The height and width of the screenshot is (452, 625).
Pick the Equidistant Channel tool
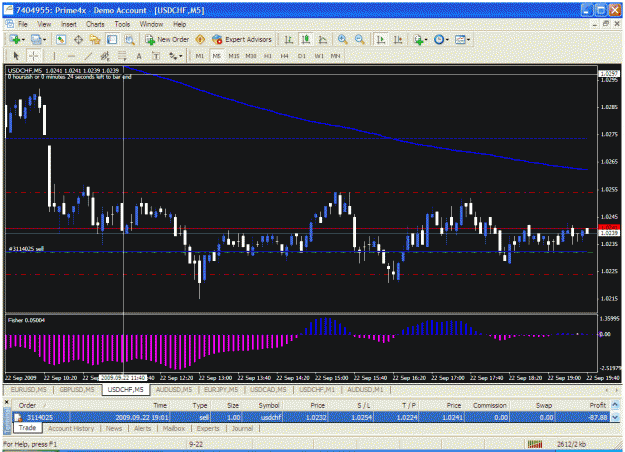pos(105,56)
